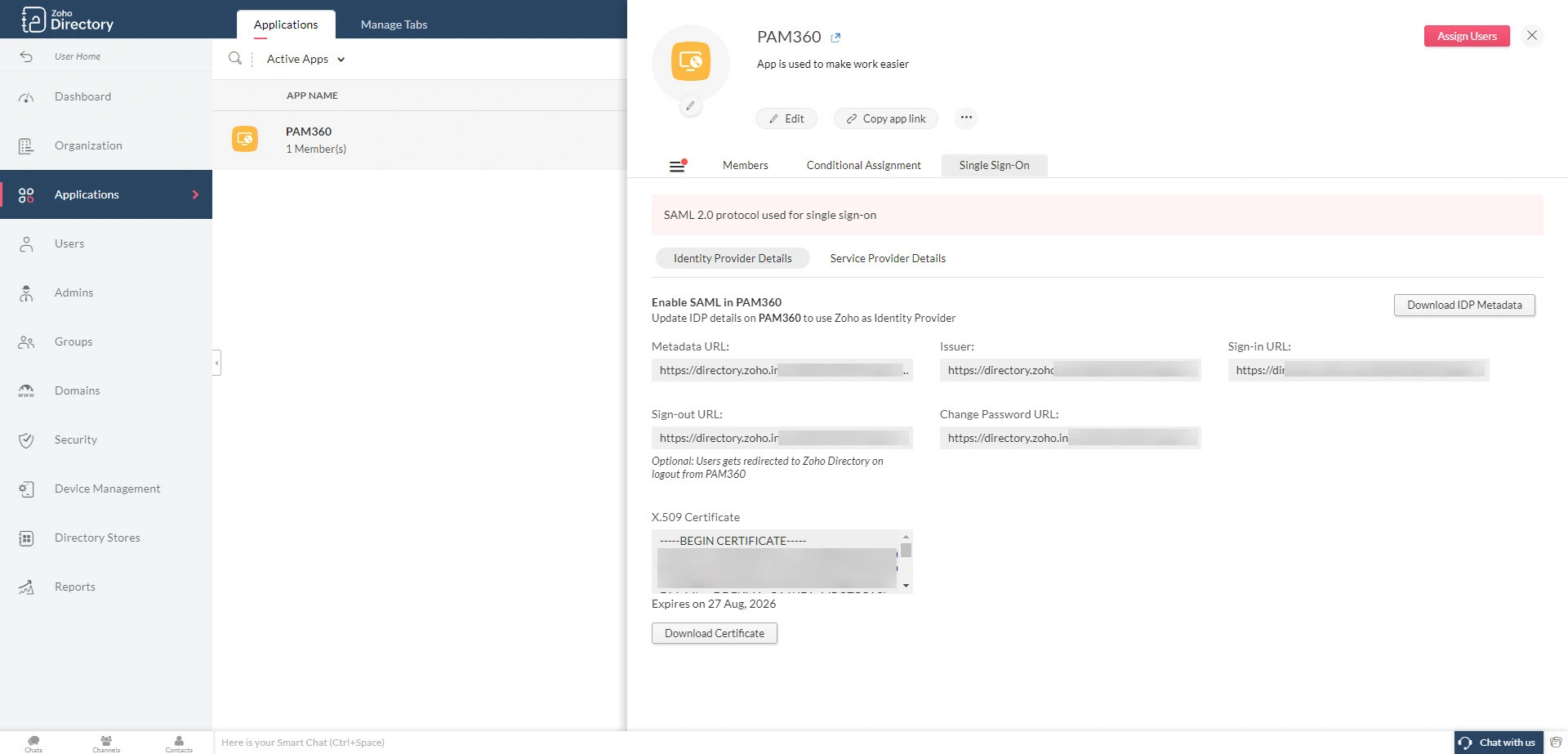Image resolution: width=1568 pixels, height=754 pixels.
Task: Open PAM360 via the external link icon
Action: pyautogui.click(x=835, y=37)
